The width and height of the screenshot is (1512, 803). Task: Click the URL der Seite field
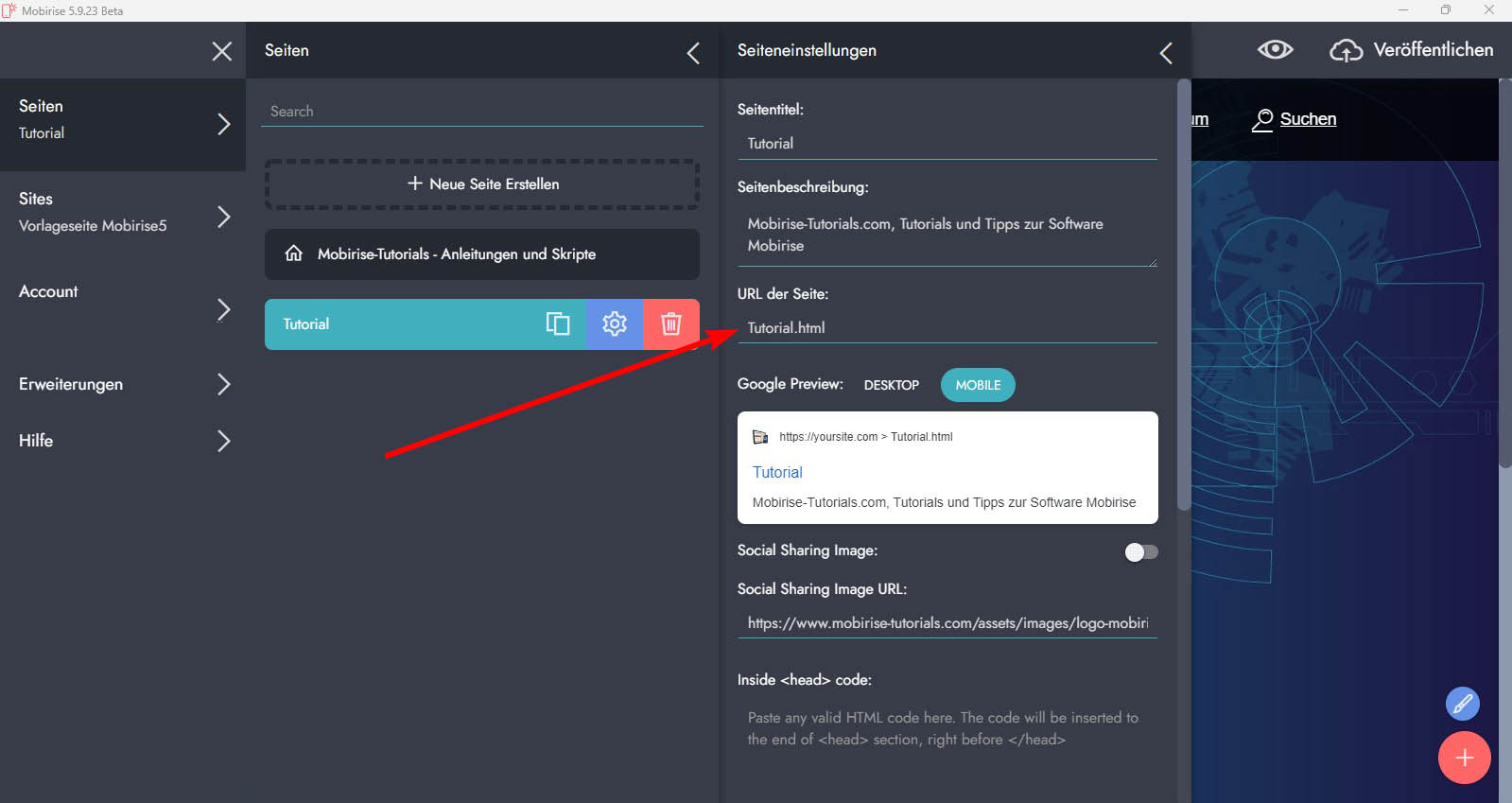[x=946, y=328]
